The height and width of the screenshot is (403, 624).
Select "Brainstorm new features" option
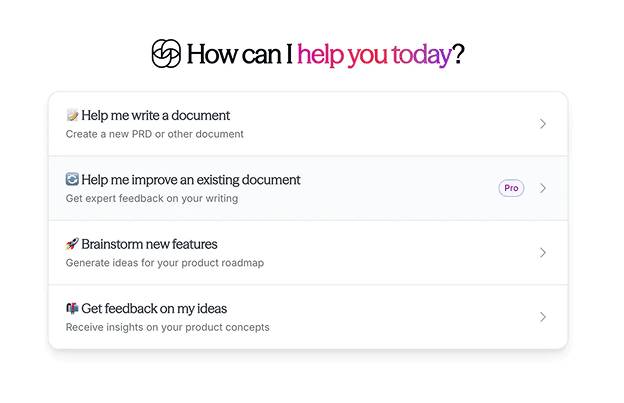(x=149, y=244)
